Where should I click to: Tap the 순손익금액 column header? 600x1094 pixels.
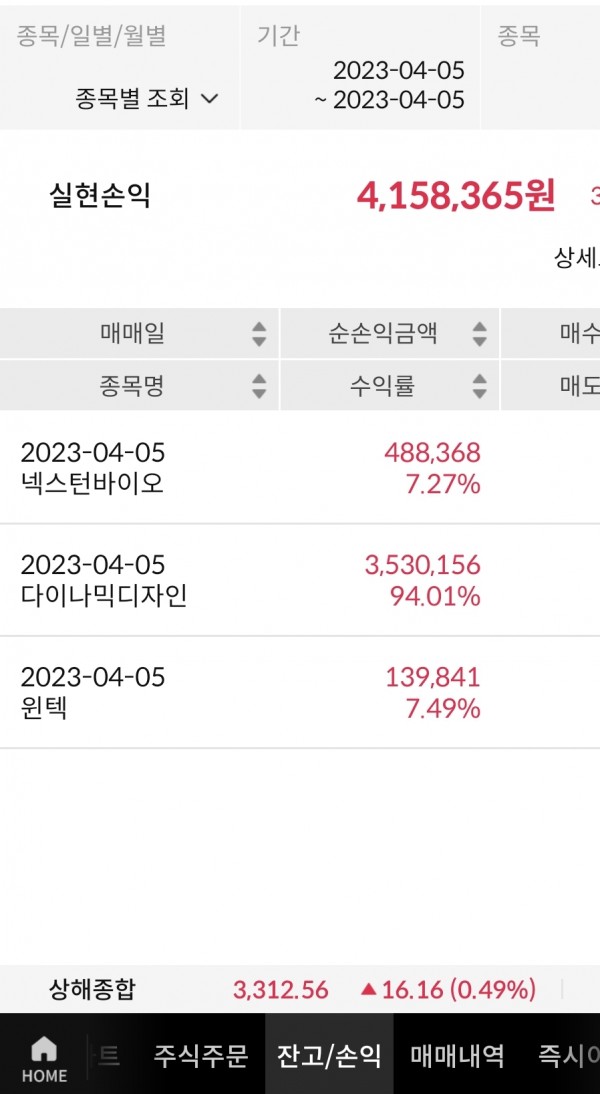(x=383, y=334)
